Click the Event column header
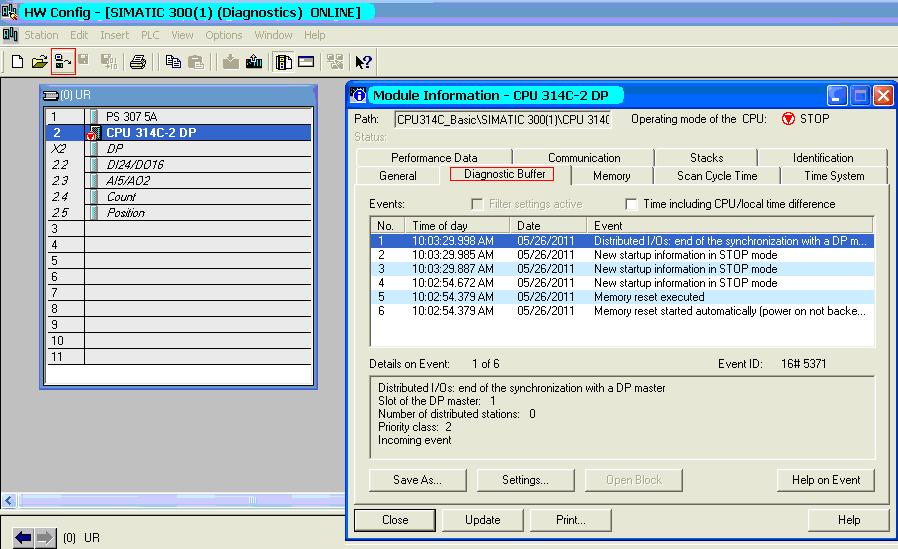 [x=730, y=226]
